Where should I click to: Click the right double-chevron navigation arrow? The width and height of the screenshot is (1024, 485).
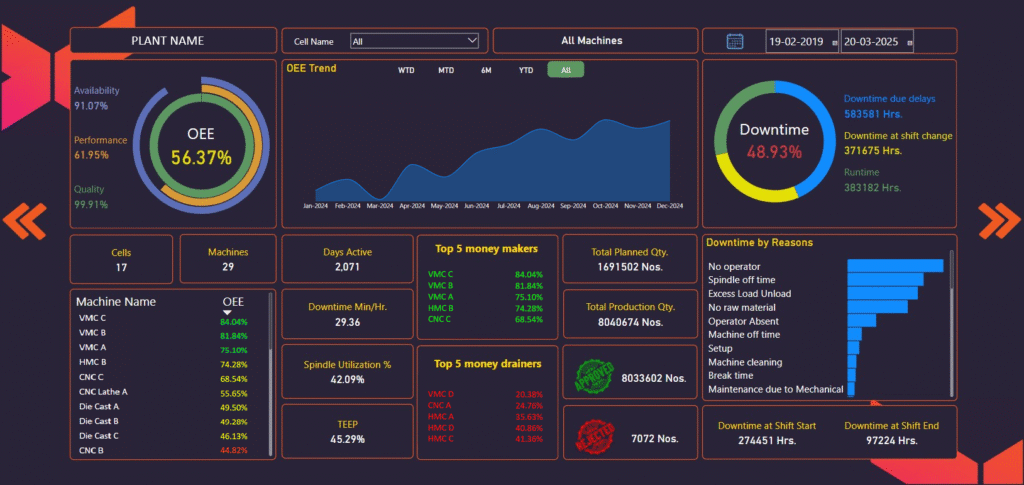pyautogui.click(x=998, y=221)
